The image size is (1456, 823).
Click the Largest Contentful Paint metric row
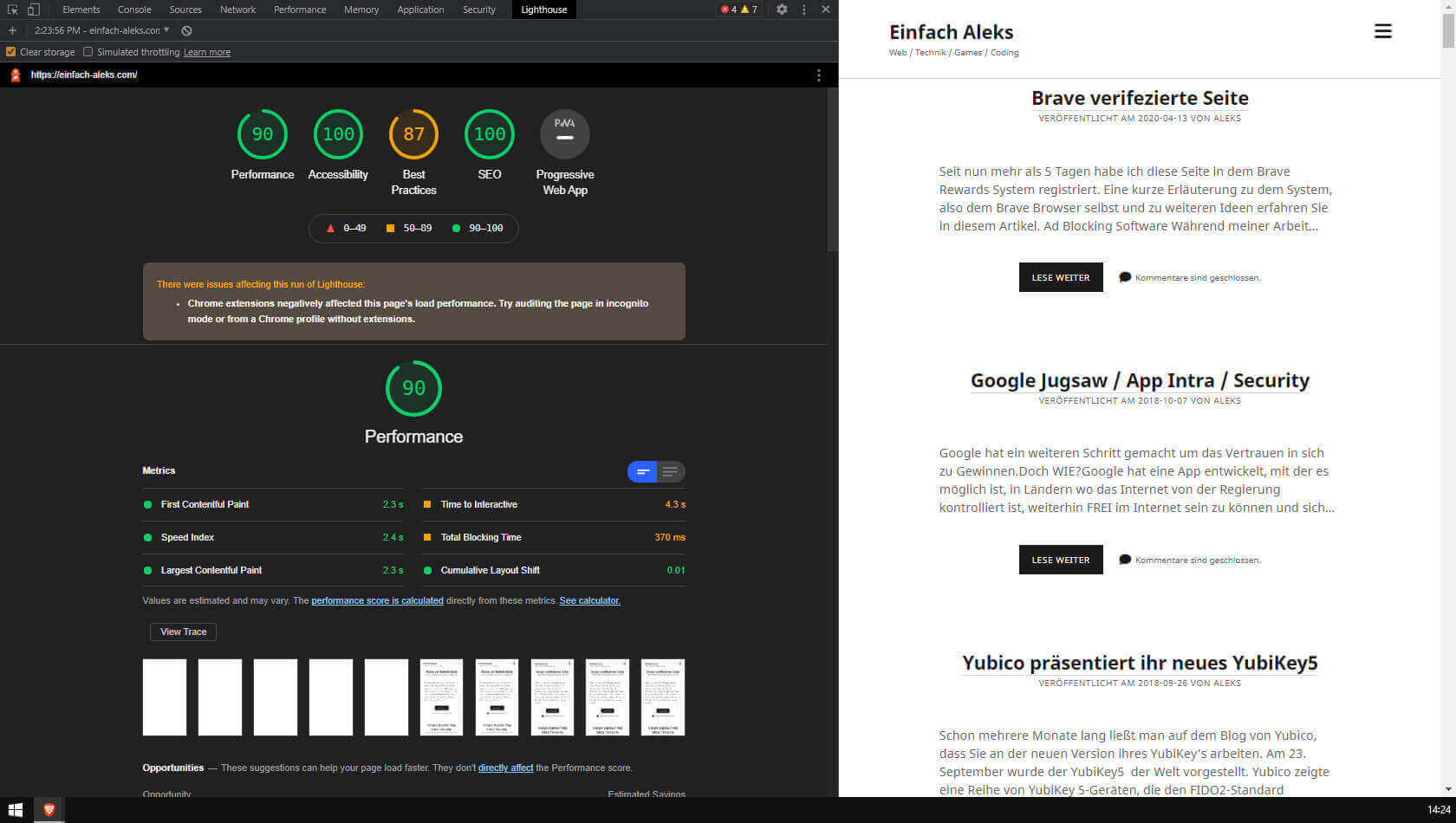274,570
